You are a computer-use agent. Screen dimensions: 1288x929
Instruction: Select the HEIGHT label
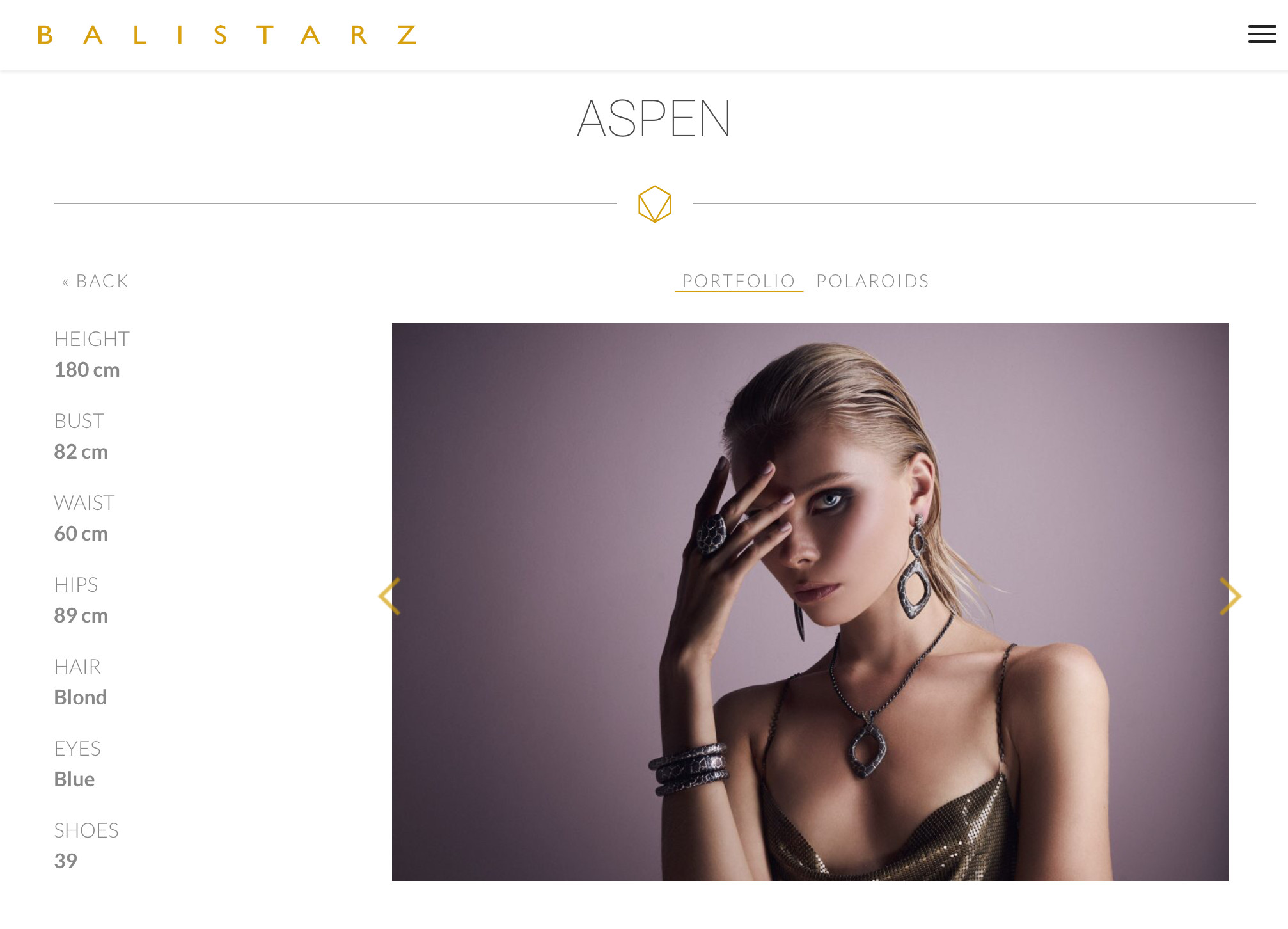[92, 339]
